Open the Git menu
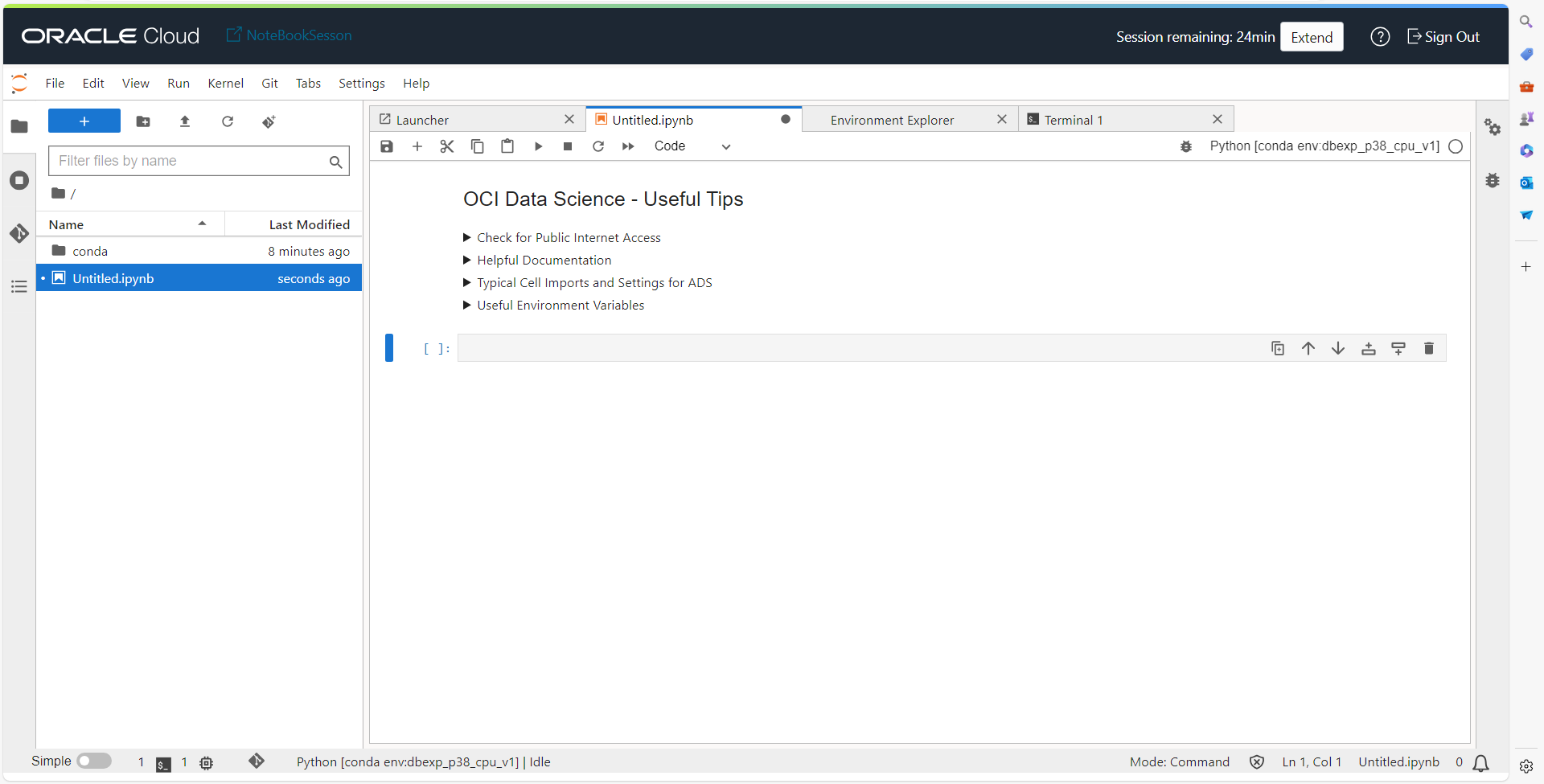1544x784 pixels. (269, 84)
